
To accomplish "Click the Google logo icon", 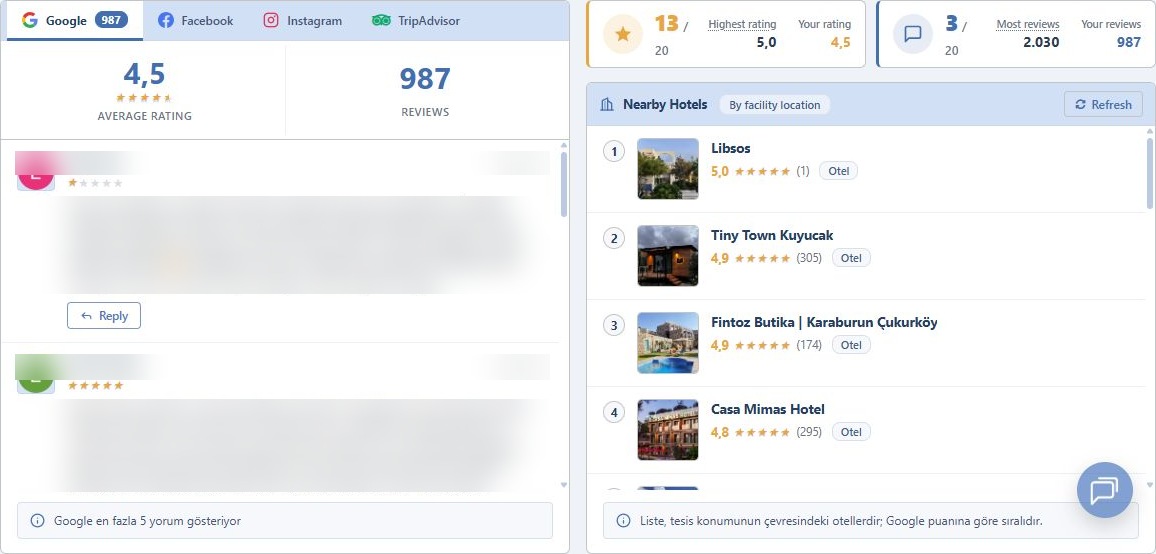I will 29,21.
